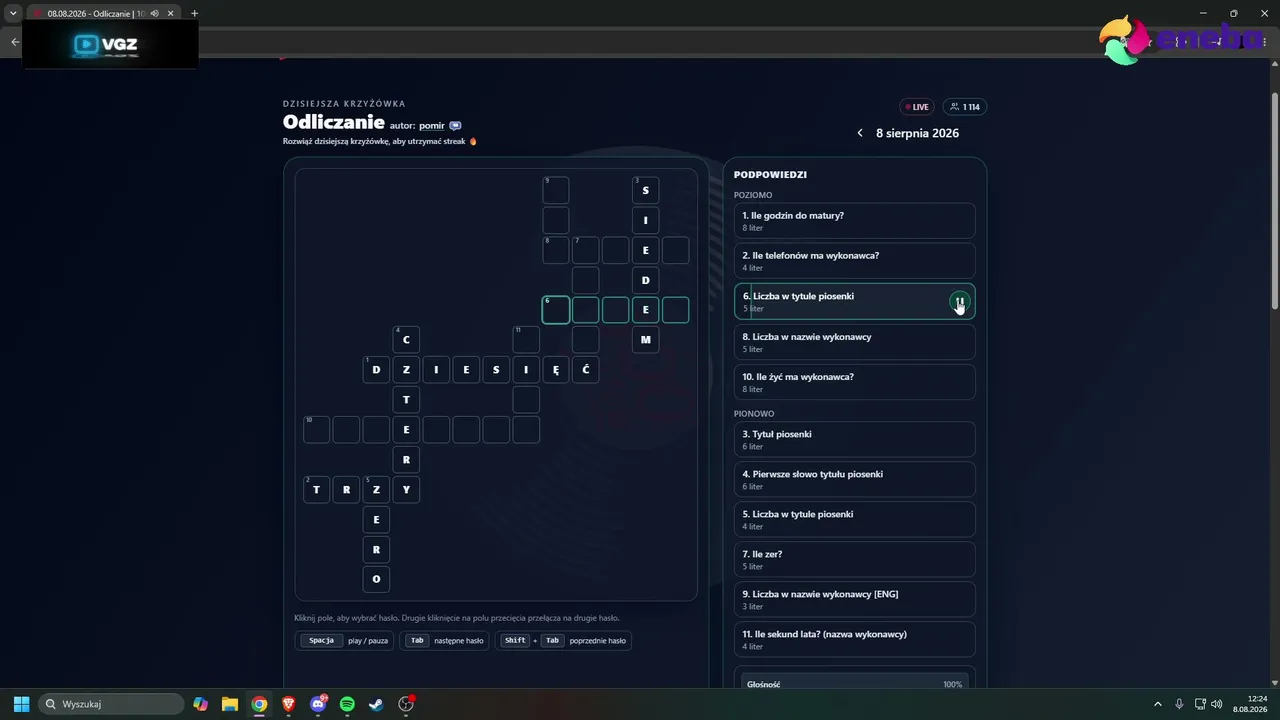Click the empty crossword cell numbered 11
Screen dimensions: 1280x720
pos(526,340)
